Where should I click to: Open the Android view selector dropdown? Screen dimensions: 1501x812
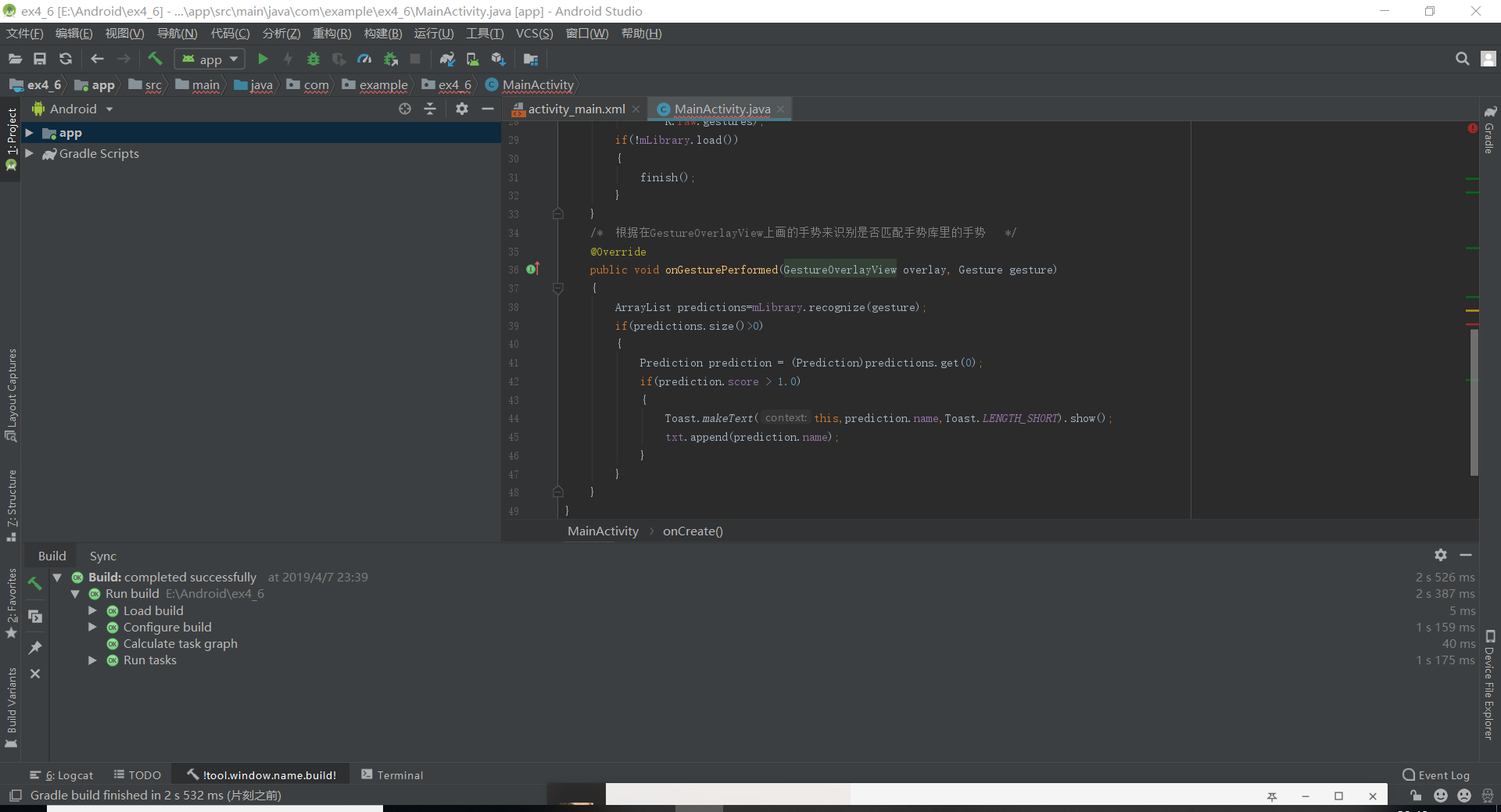[x=74, y=109]
